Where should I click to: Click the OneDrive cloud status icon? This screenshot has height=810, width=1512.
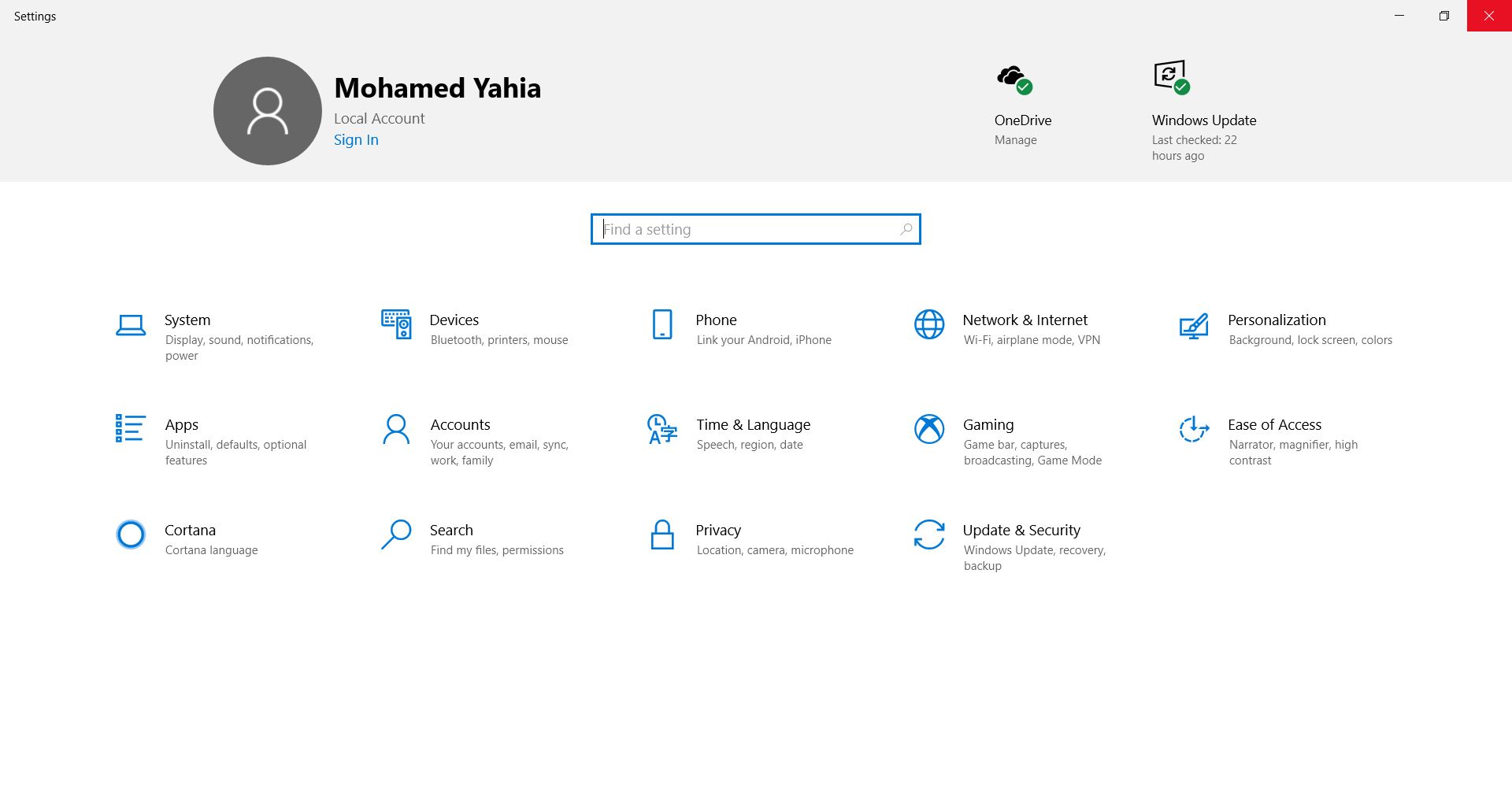tap(1014, 79)
